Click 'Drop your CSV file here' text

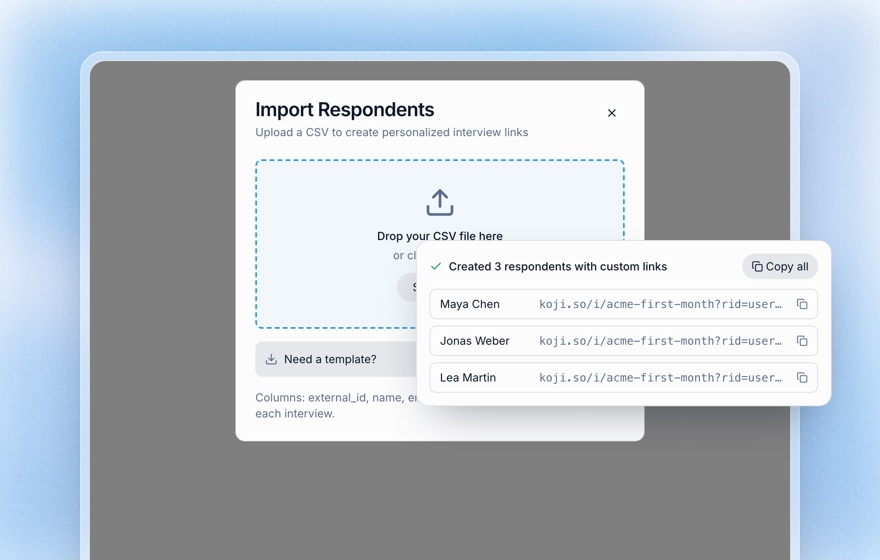440,236
